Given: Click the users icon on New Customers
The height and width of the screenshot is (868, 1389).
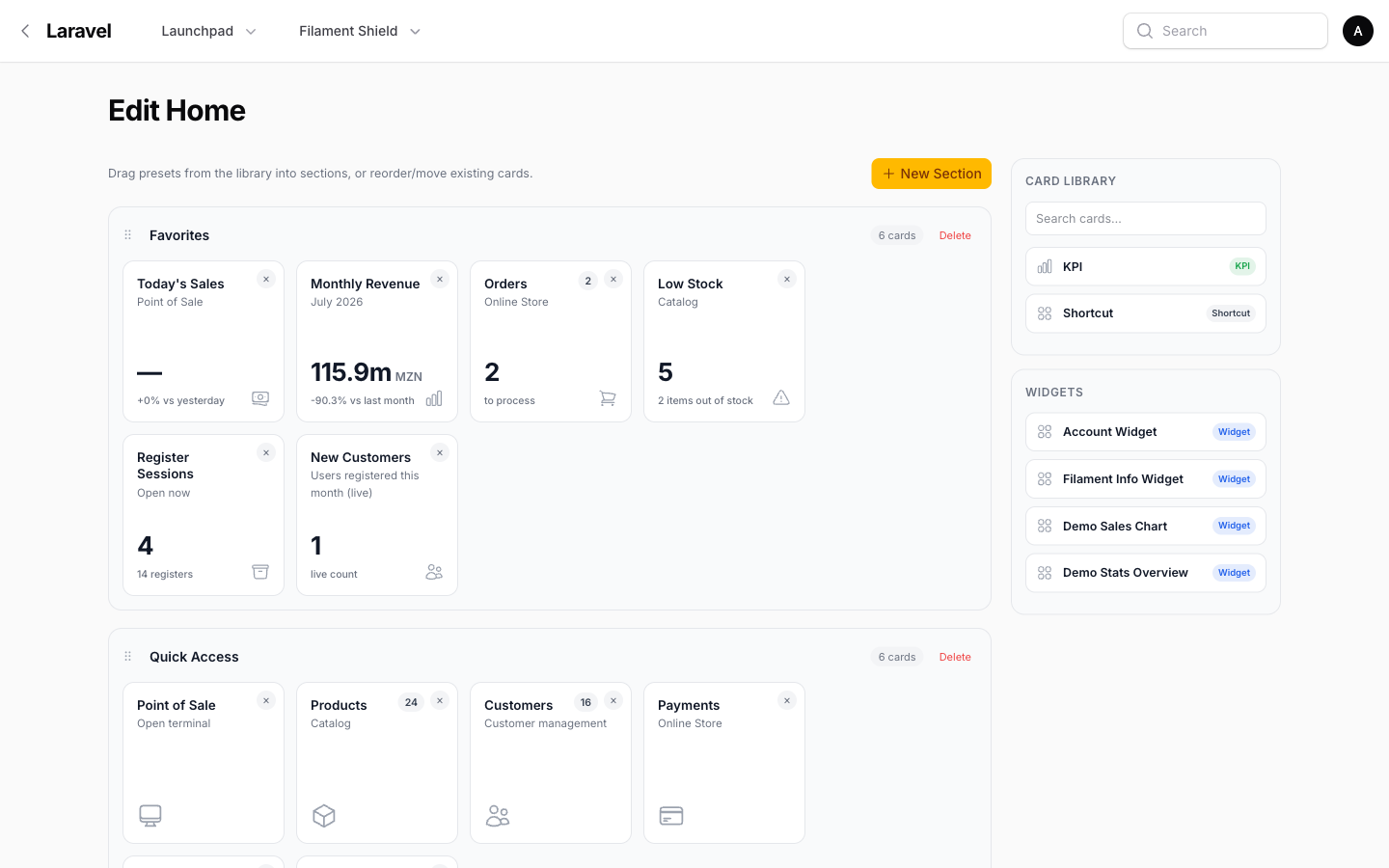Looking at the screenshot, I should point(434,572).
